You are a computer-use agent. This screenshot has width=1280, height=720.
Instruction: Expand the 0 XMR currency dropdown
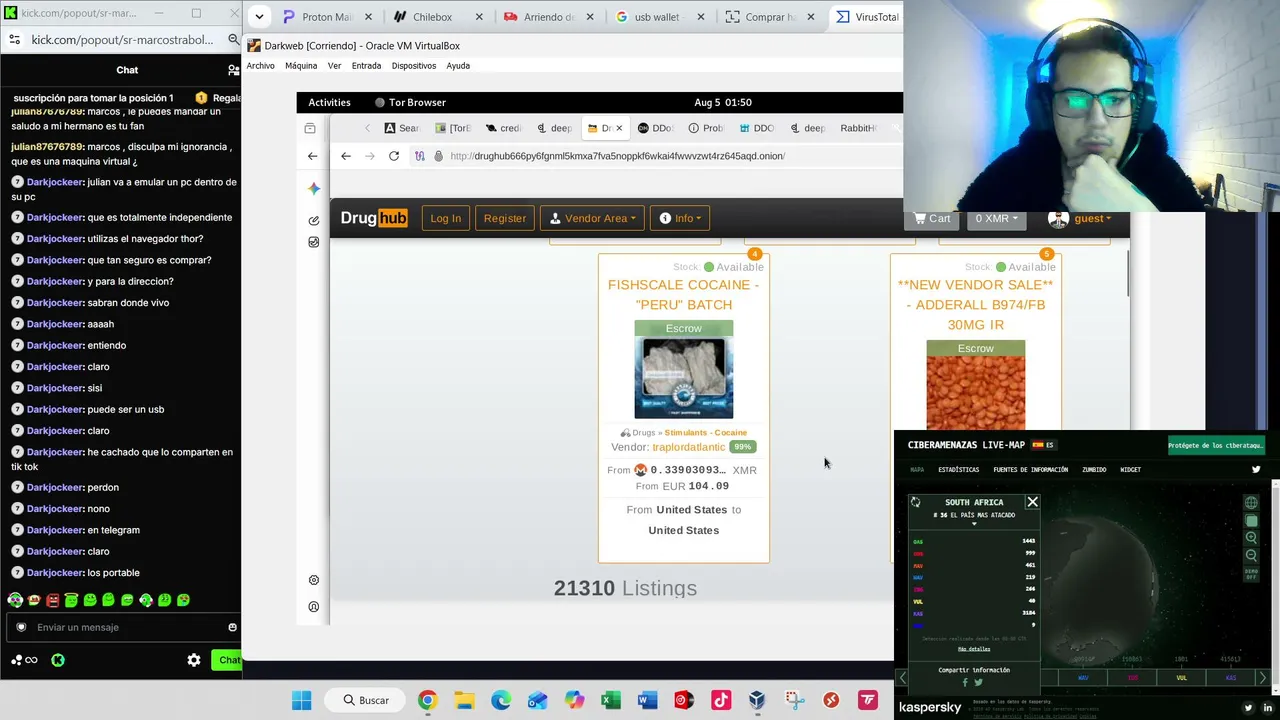pos(996,218)
